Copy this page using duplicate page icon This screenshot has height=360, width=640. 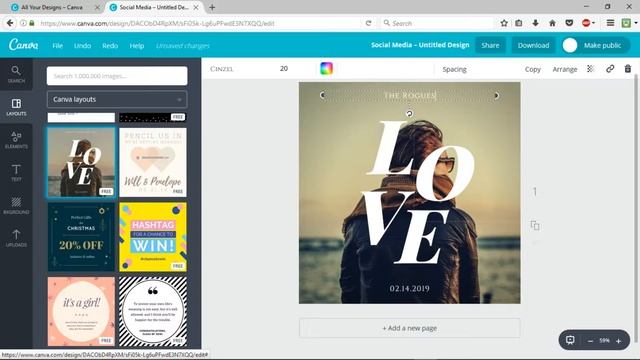click(x=535, y=225)
